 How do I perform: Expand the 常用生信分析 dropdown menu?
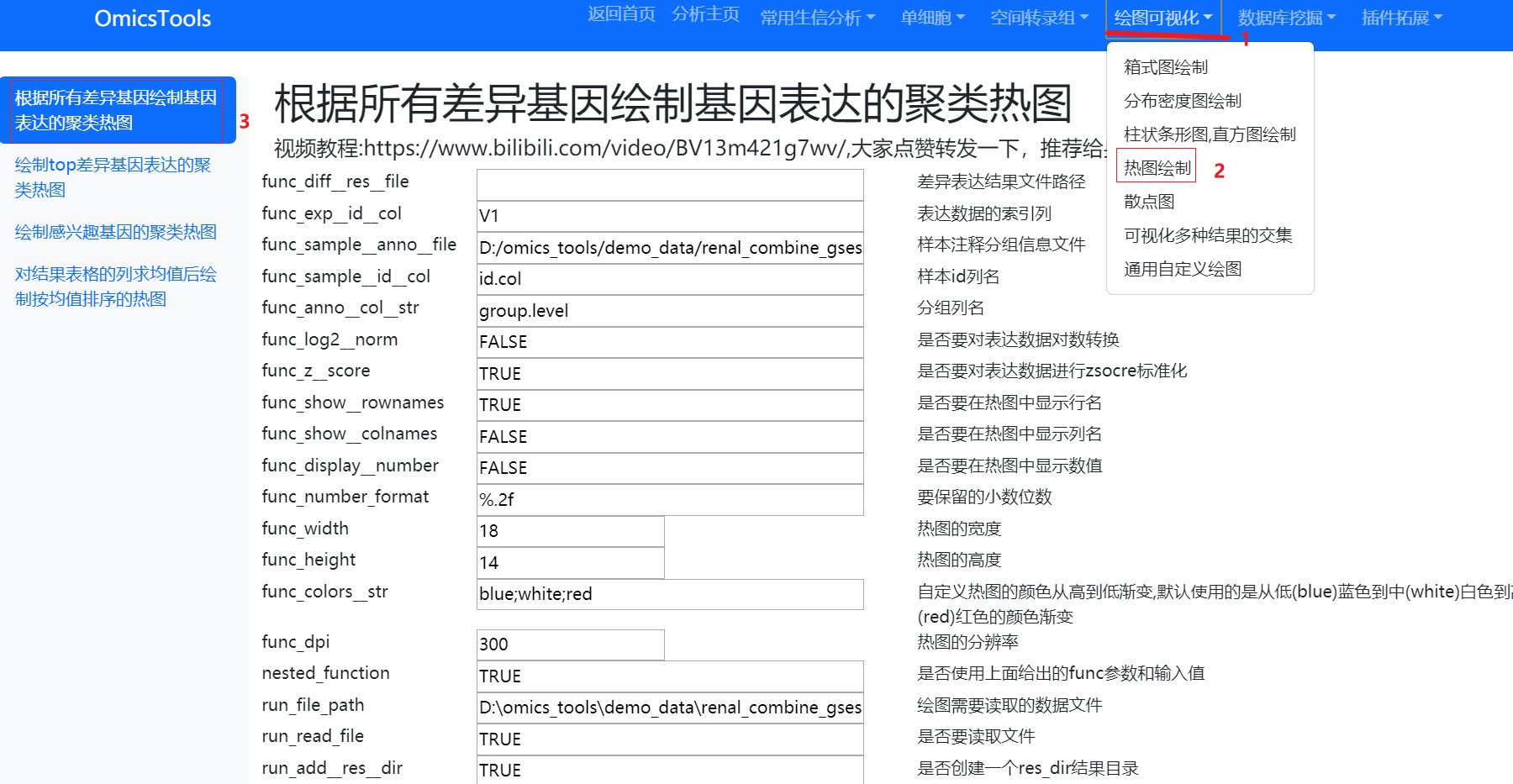click(818, 18)
